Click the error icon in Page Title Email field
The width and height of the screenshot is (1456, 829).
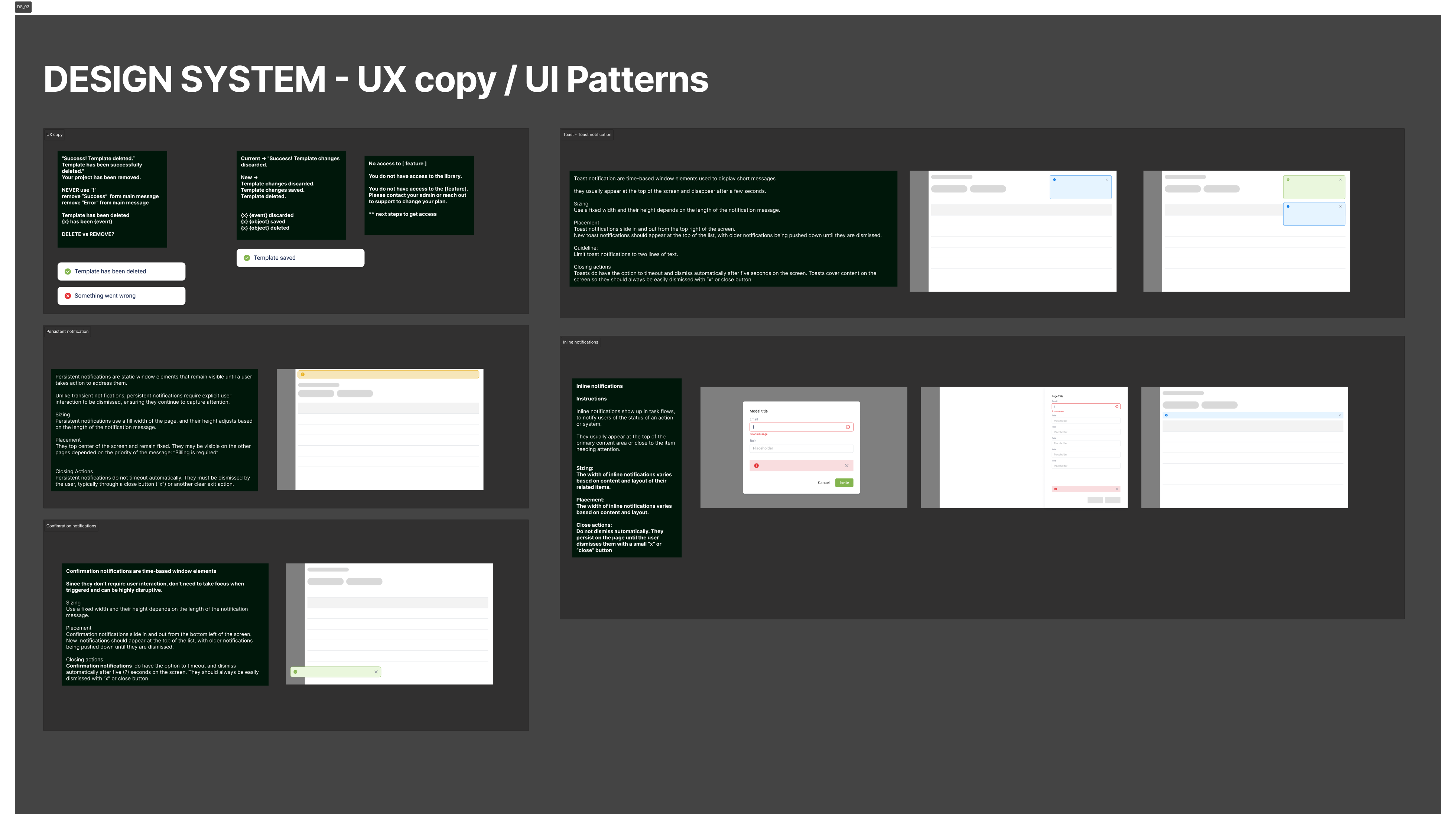1117,407
